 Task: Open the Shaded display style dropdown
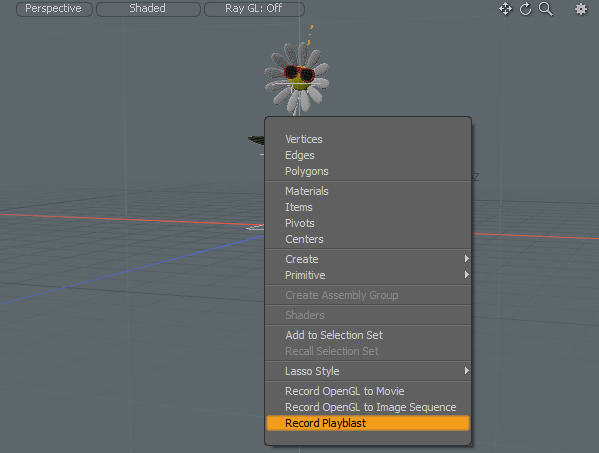tap(148, 8)
